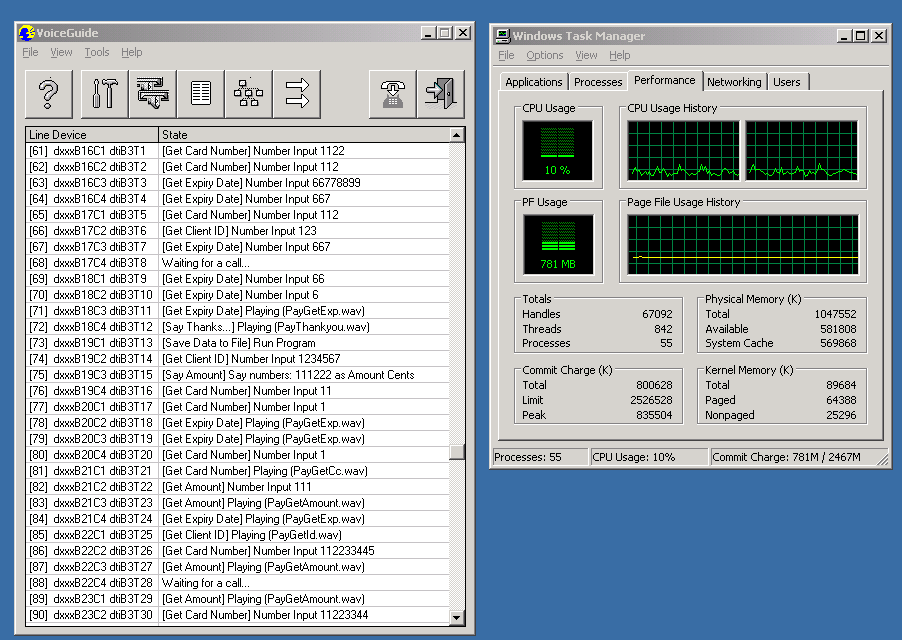Click the Help question mark toolbar icon in VoiceGuide

coord(49,94)
